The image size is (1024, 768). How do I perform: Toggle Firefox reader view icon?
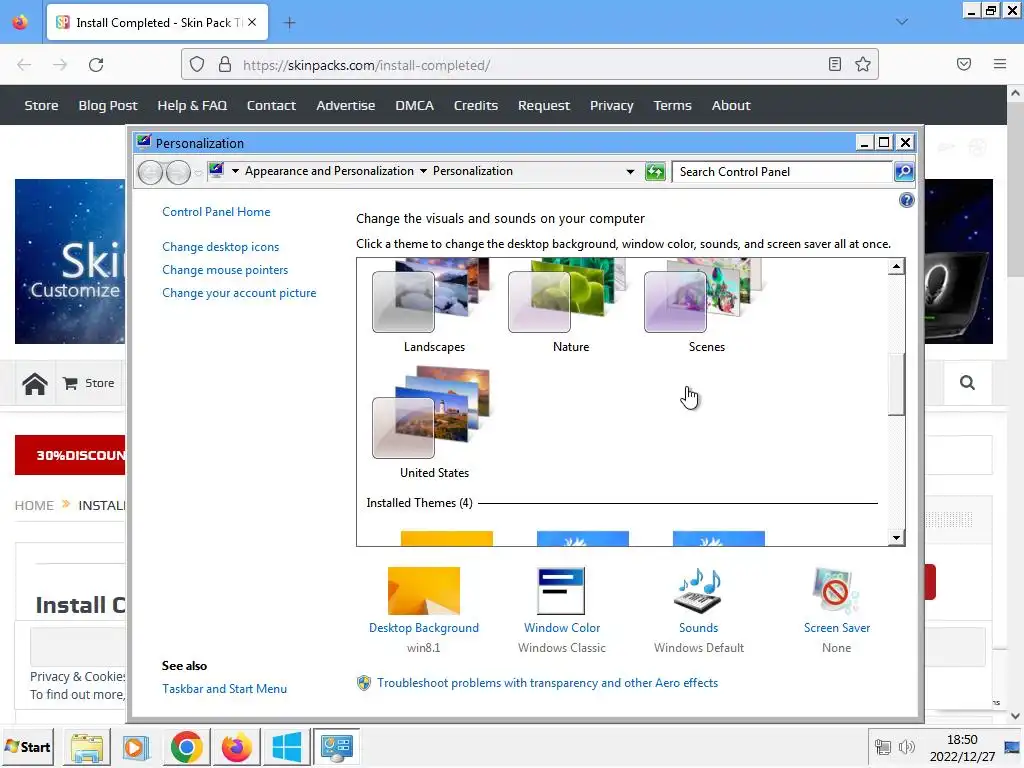(x=835, y=64)
